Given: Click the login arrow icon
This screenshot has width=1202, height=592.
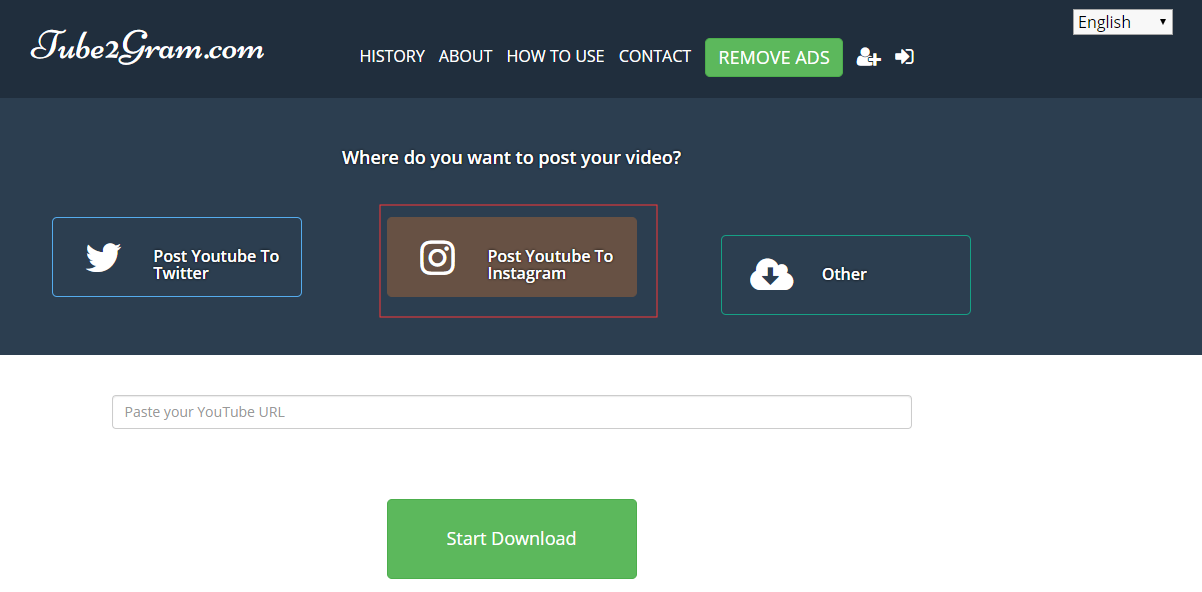Looking at the screenshot, I should tap(904, 57).
